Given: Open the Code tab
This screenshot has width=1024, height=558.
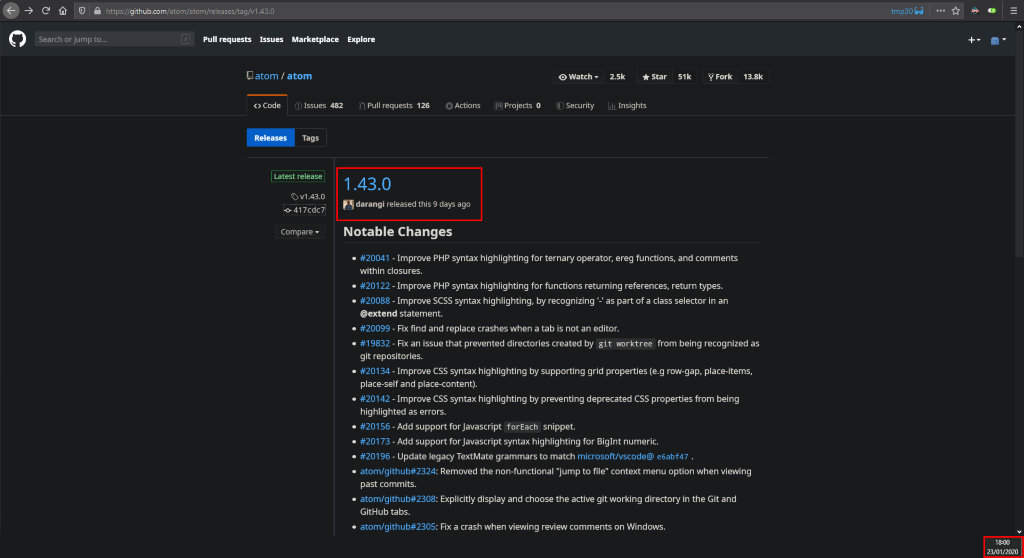Looking at the screenshot, I should [x=267, y=105].
